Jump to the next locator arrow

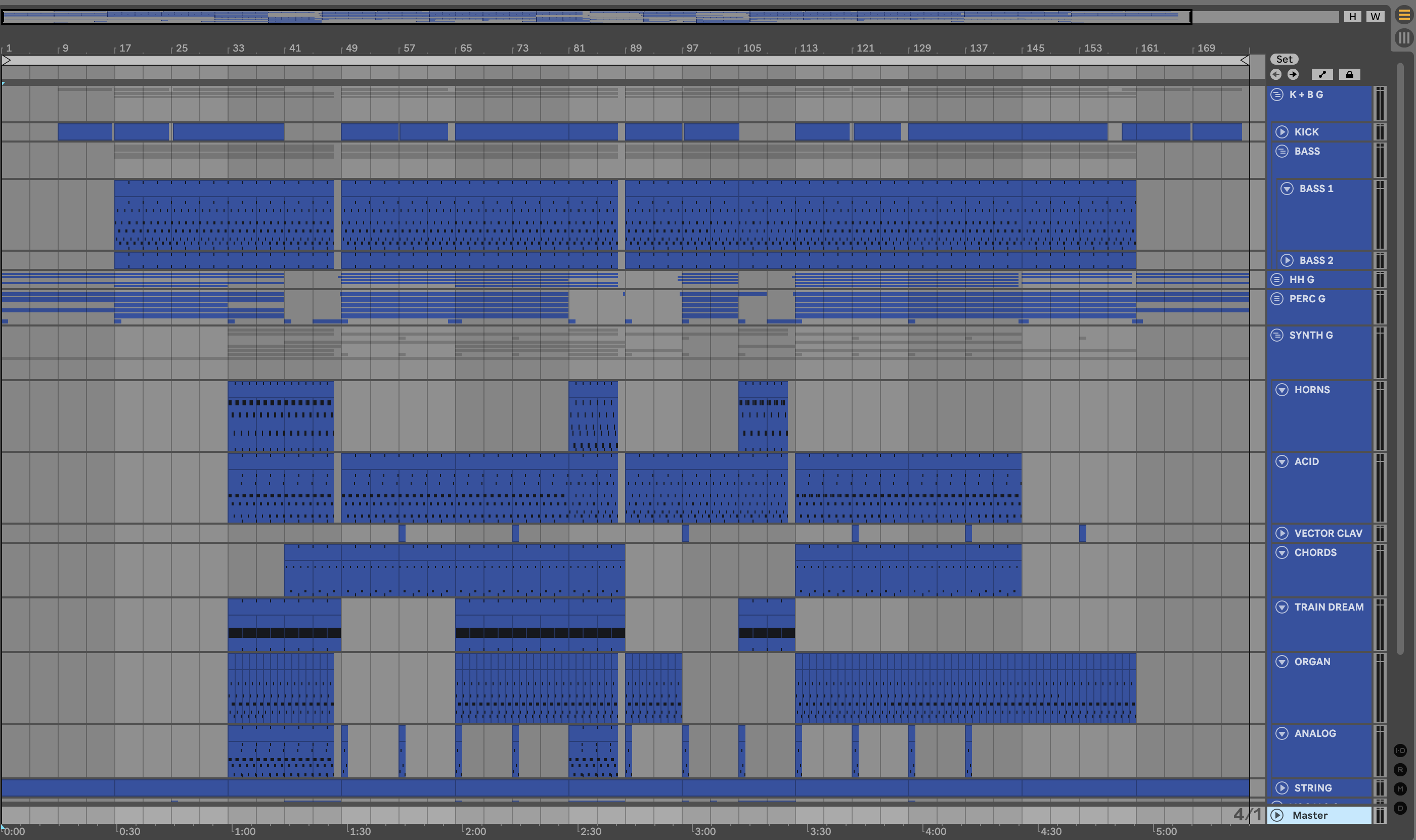[x=1293, y=74]
